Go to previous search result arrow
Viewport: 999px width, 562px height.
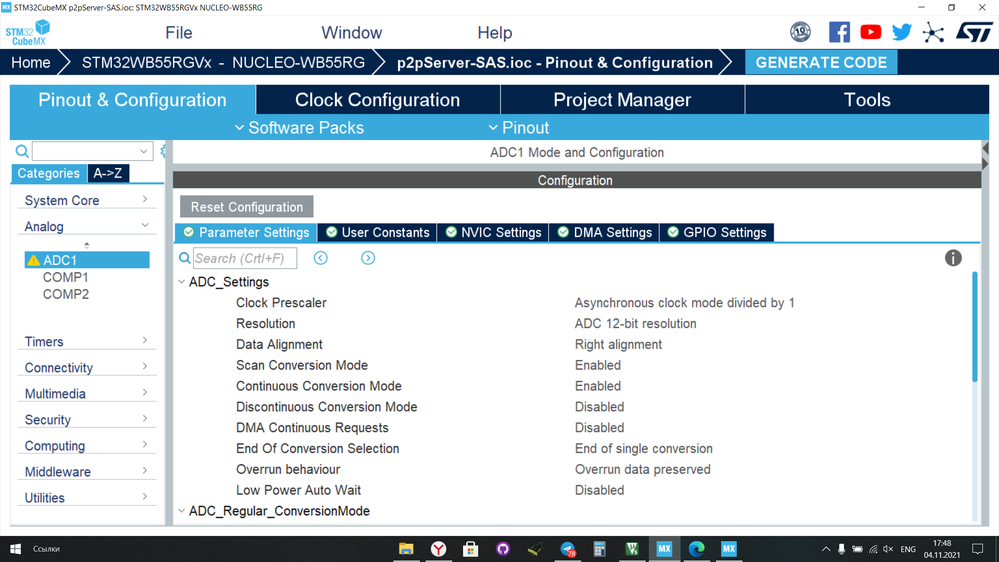coord(320,258)
